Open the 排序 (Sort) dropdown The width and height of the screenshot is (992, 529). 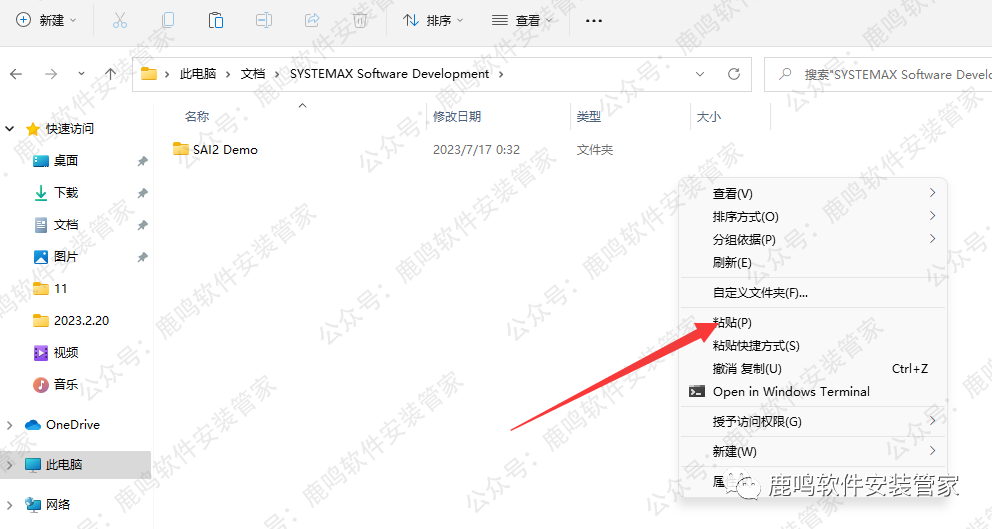[427, 20]
